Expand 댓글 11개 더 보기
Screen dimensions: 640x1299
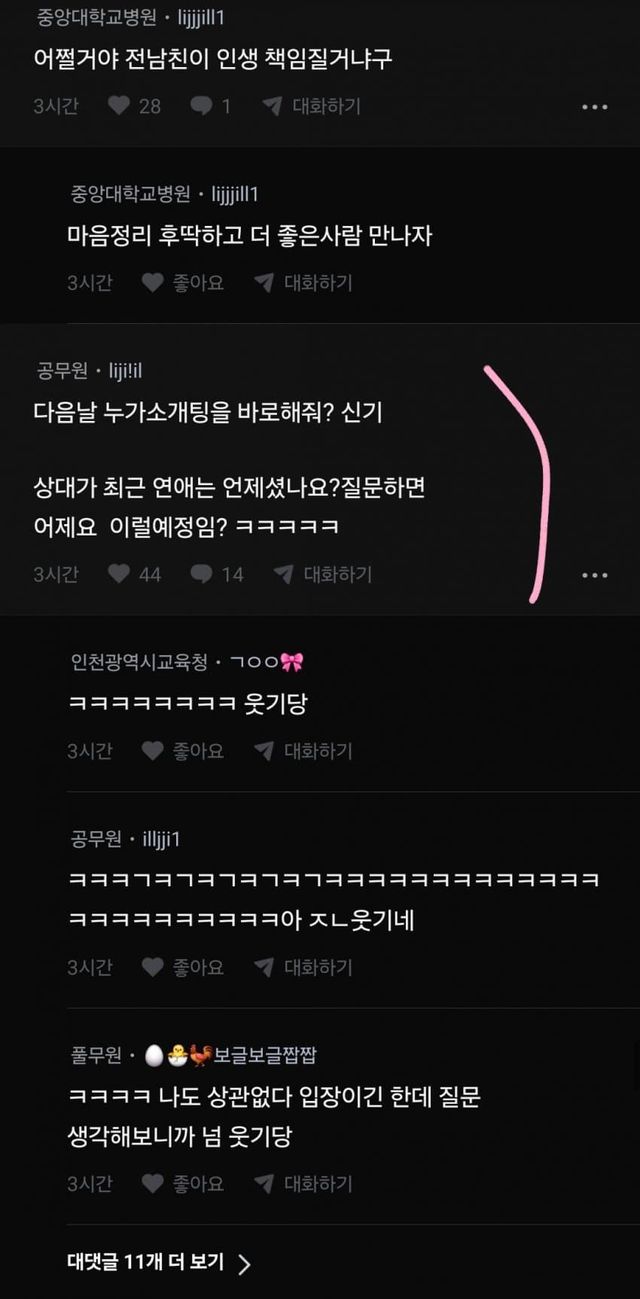point(159,1263)
